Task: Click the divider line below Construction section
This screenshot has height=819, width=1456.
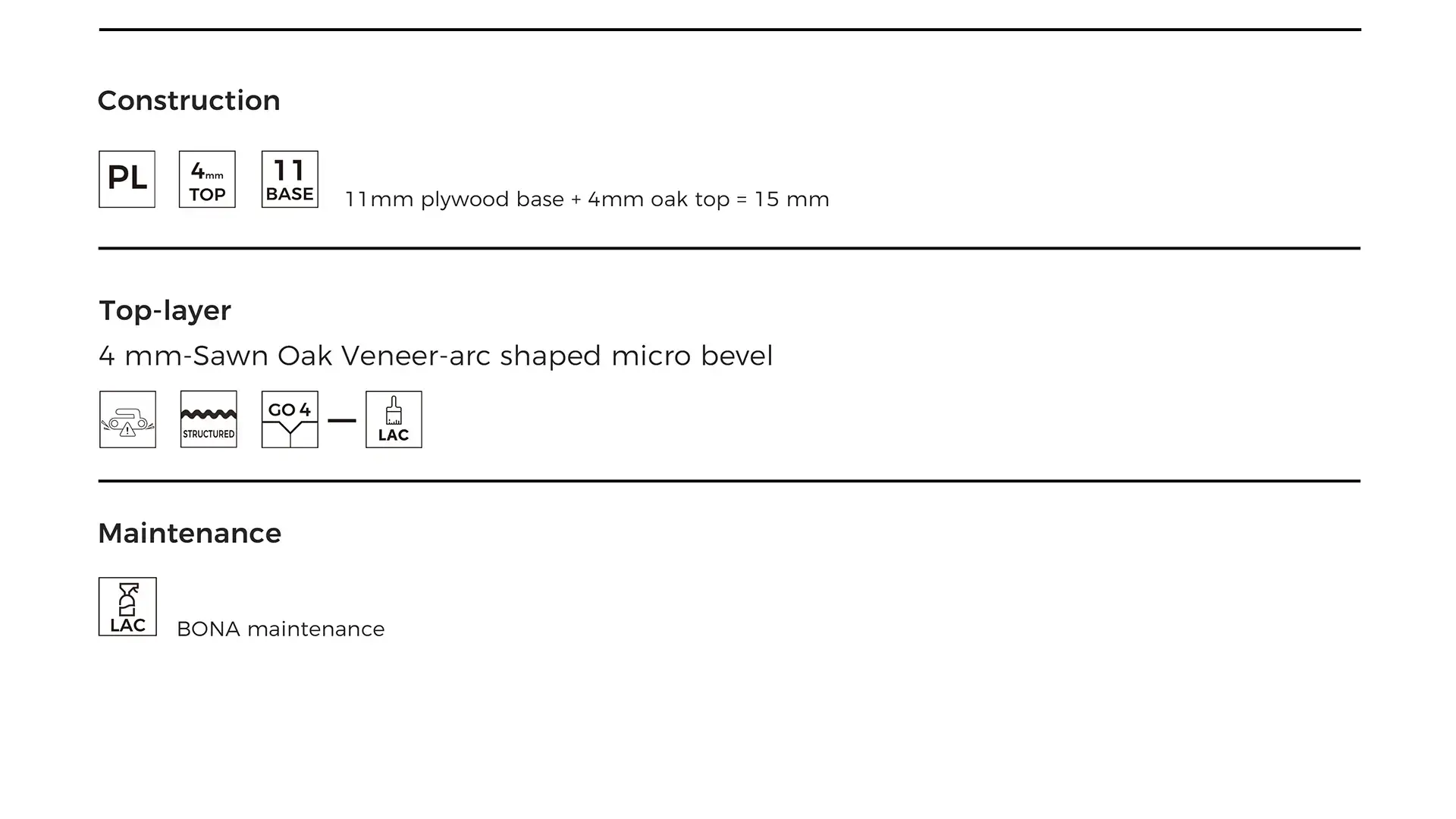Action: [728, 248]
